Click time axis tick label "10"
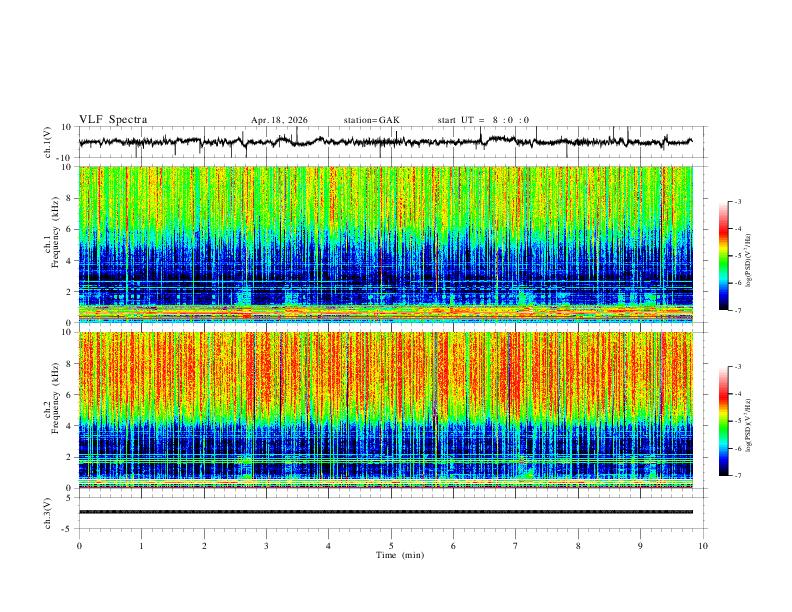792x612 pixels. 703,546
